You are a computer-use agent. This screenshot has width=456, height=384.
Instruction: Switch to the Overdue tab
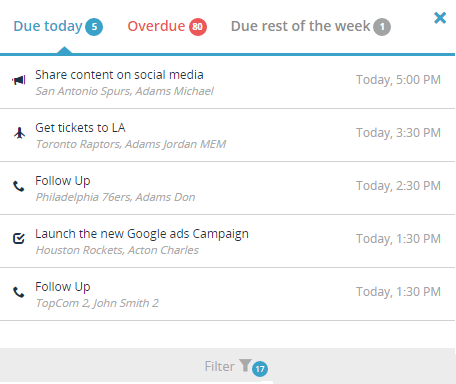(156, 26)
